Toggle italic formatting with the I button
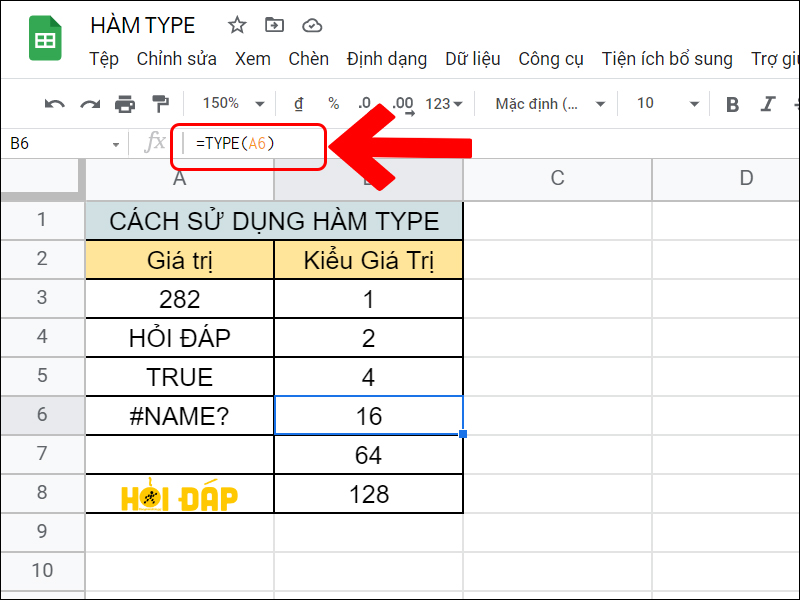The image size is (800, 600). coord(768,104)
